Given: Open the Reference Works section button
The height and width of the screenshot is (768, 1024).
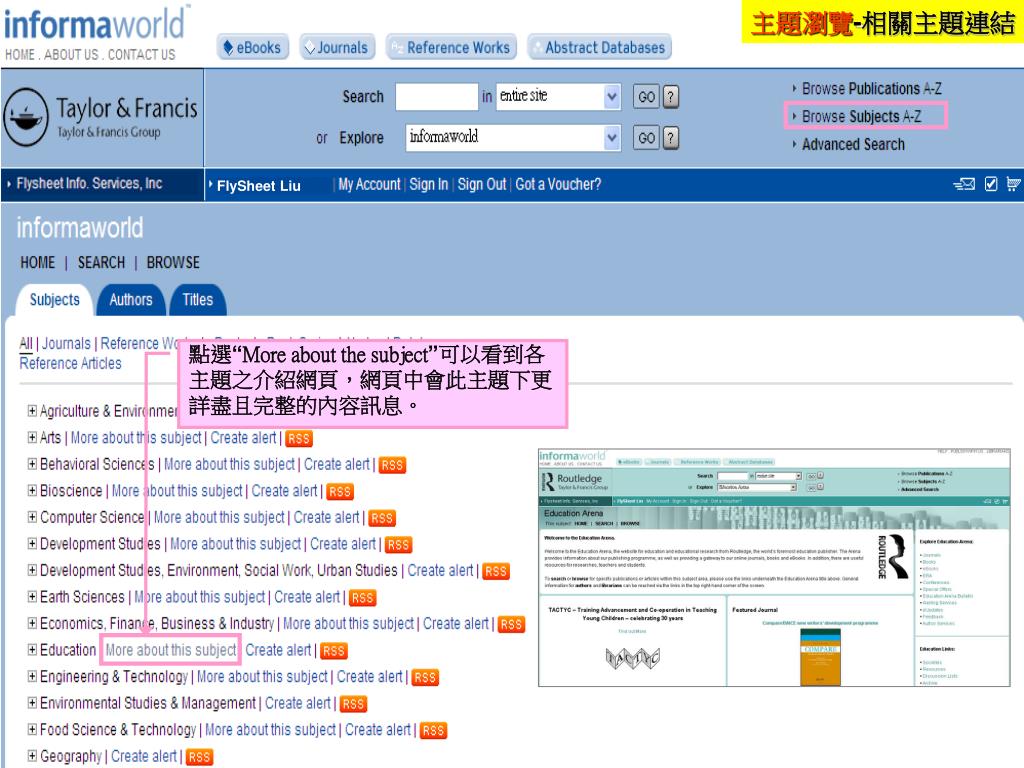Looking at the screenshot, I should coord(451,48).
